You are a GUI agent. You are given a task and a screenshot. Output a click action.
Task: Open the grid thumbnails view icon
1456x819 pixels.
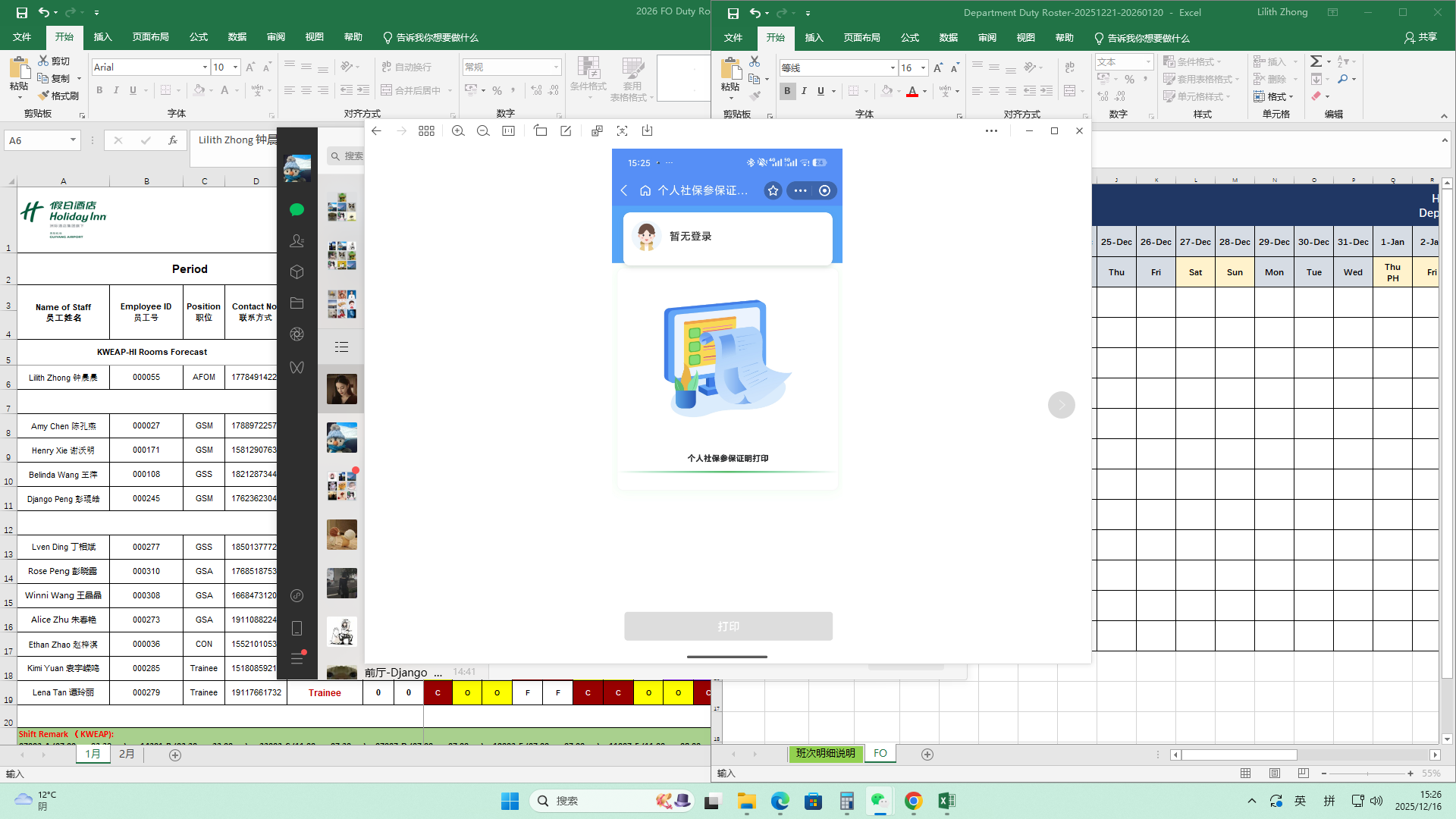pos(426,131)
